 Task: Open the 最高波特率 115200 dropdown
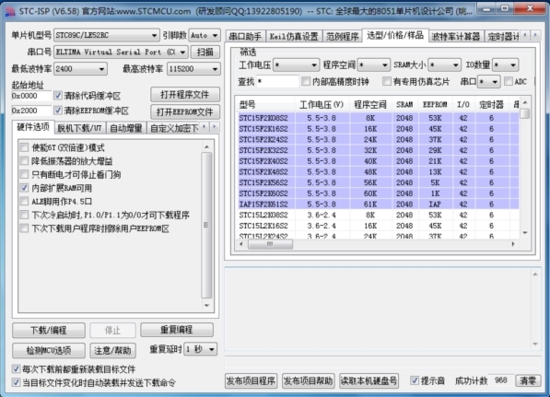point(194,69)
